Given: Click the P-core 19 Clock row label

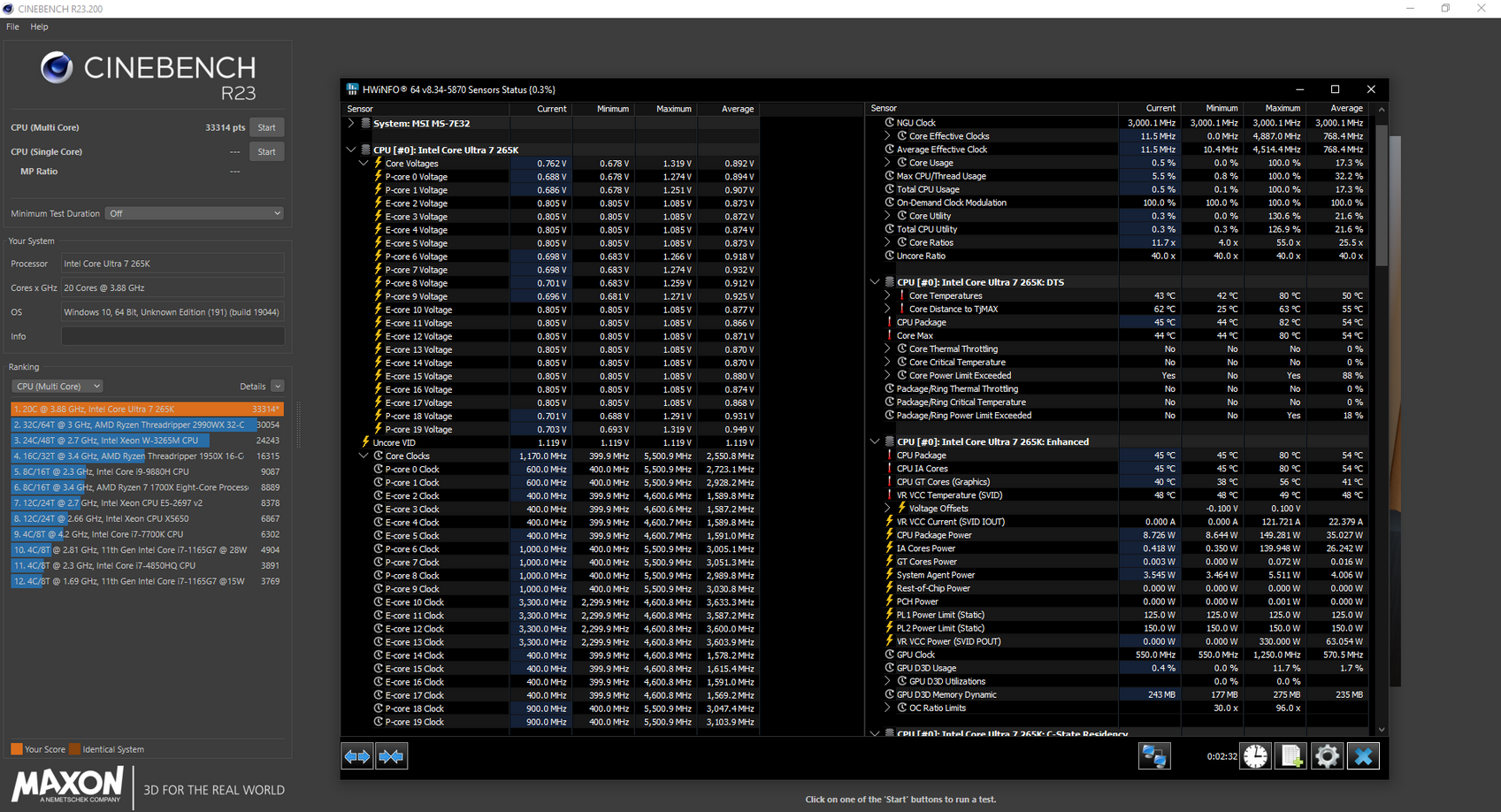Looking at the screenshot, I should [415, 722].
